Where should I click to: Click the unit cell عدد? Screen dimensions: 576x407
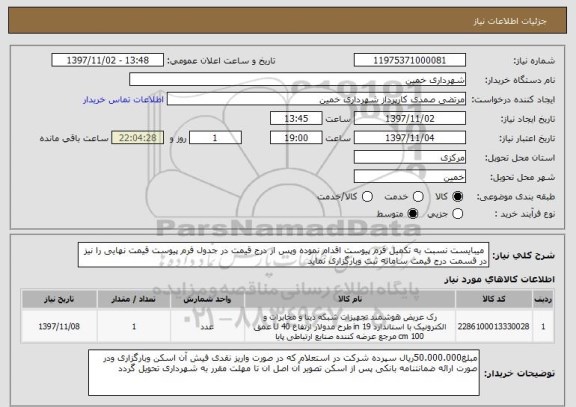(207, 327)
